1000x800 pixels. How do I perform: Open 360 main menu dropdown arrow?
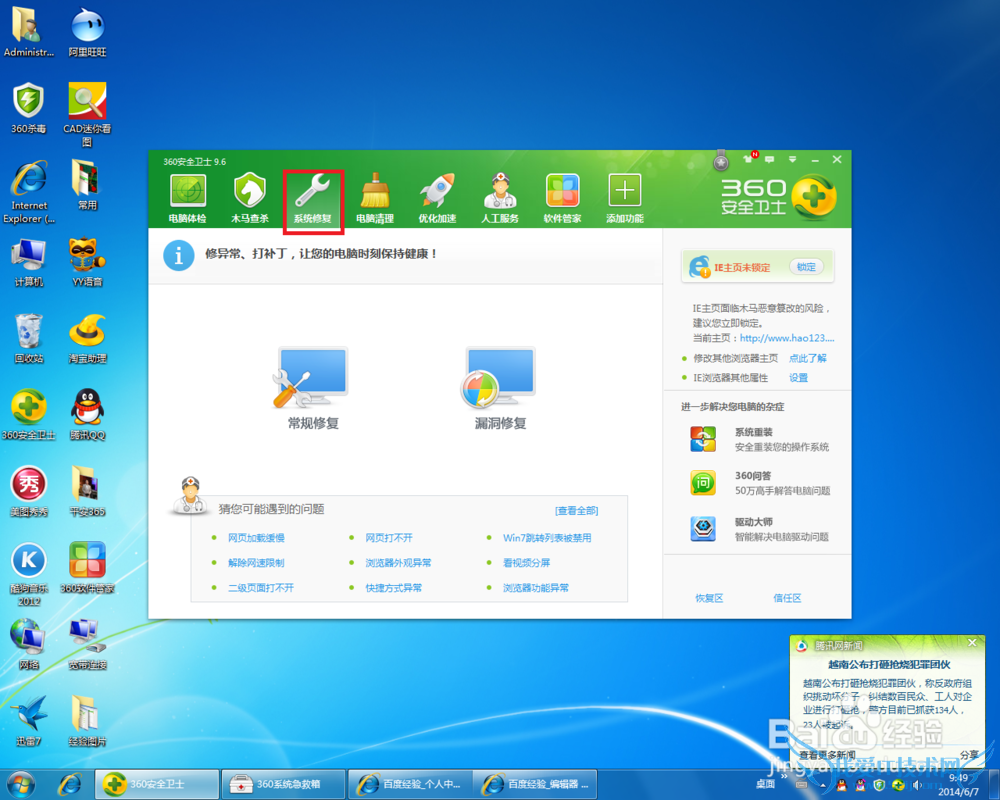(x=792, y=159)
